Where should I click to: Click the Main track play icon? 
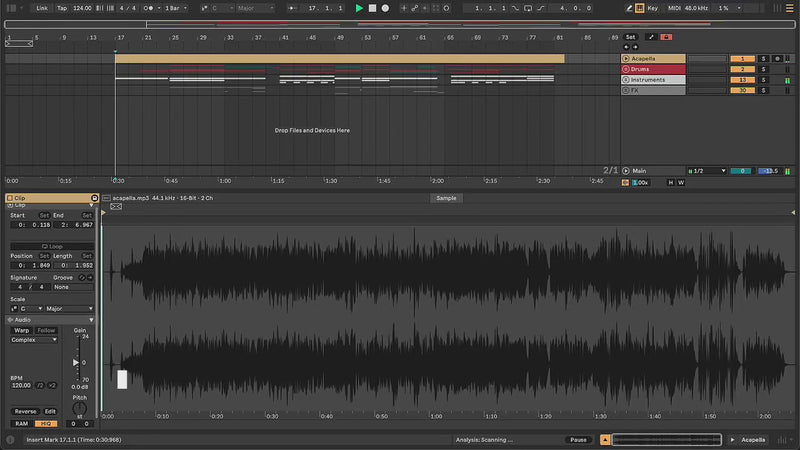click(626, 171)
